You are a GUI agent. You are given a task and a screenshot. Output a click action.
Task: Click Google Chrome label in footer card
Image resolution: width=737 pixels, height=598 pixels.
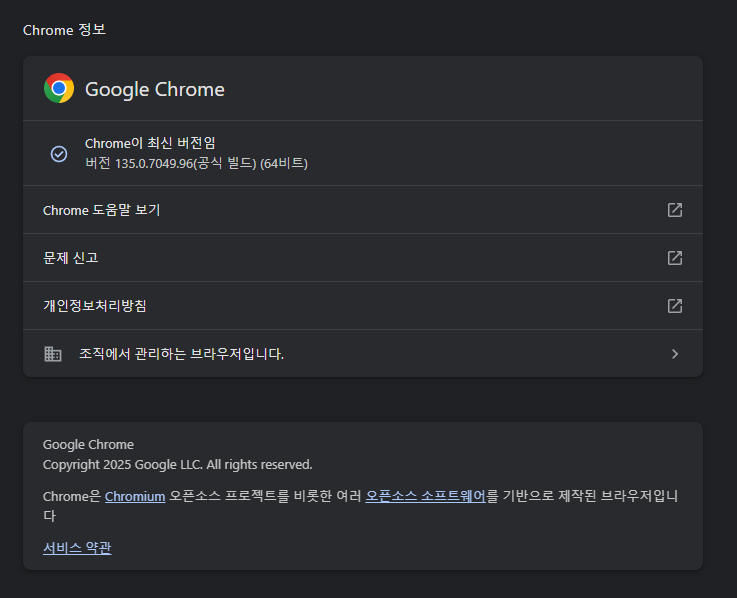point(88,445)
